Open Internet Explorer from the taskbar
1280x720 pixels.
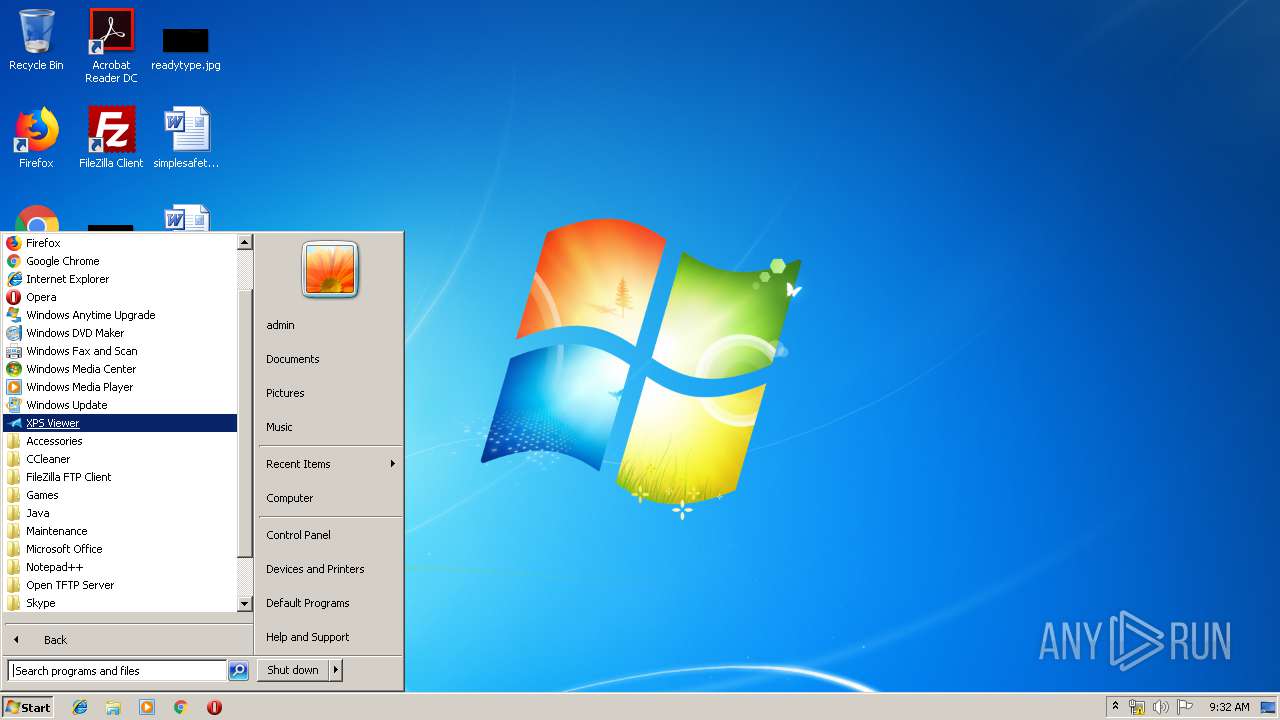(80, 707)
